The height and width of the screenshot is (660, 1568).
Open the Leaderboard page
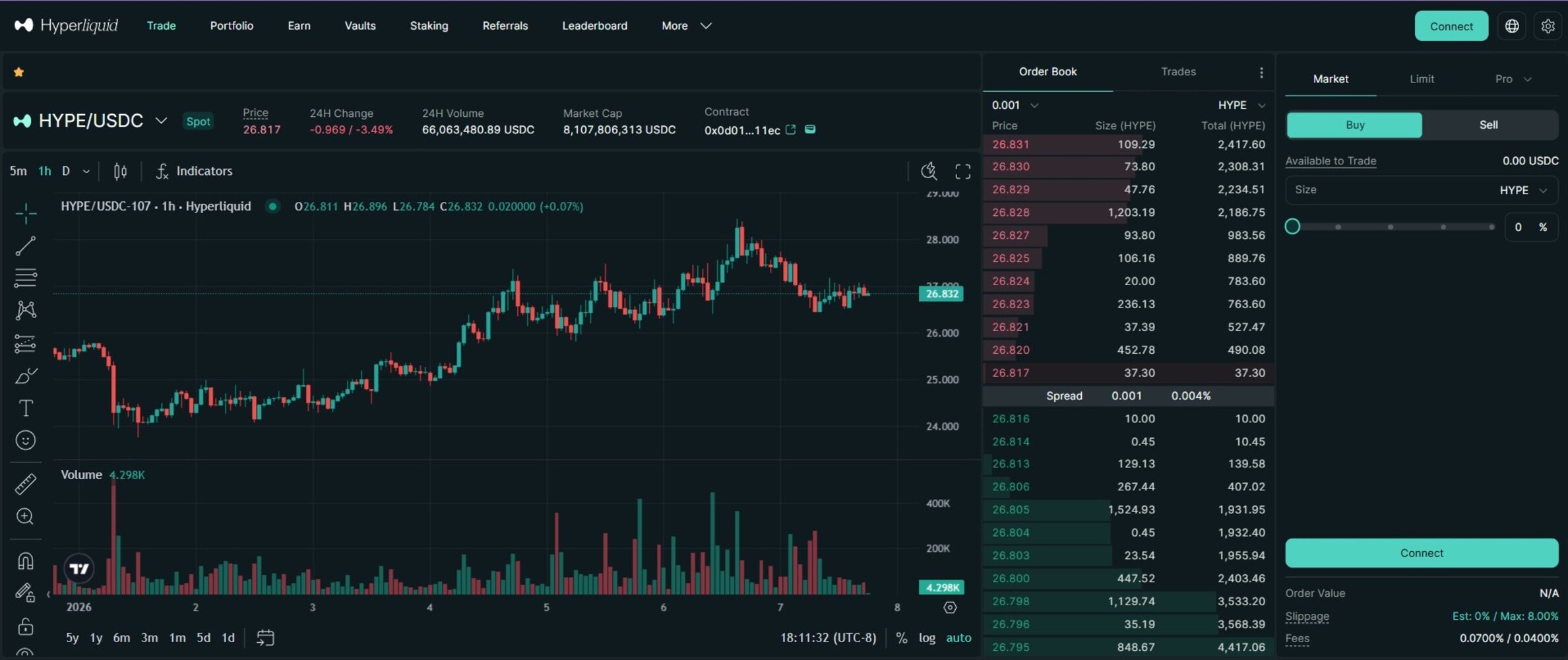coord(594,26)
